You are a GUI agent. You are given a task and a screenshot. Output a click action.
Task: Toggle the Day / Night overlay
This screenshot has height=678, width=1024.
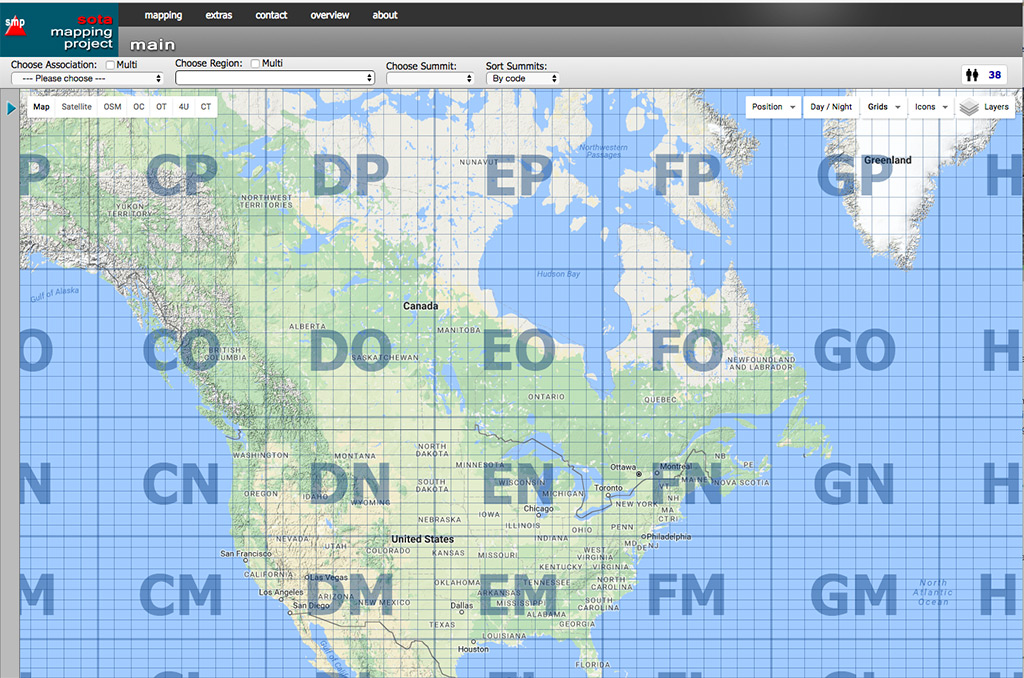pyautogui.click(x=831, y=107)
